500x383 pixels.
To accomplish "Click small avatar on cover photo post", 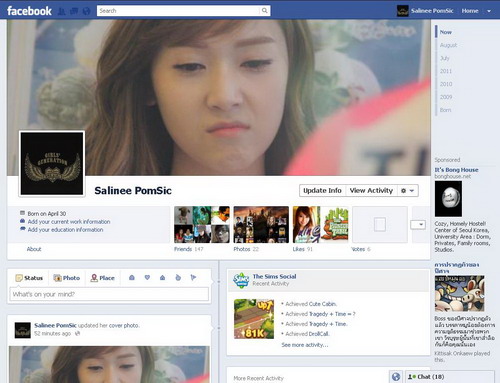I will coord(23,330).
